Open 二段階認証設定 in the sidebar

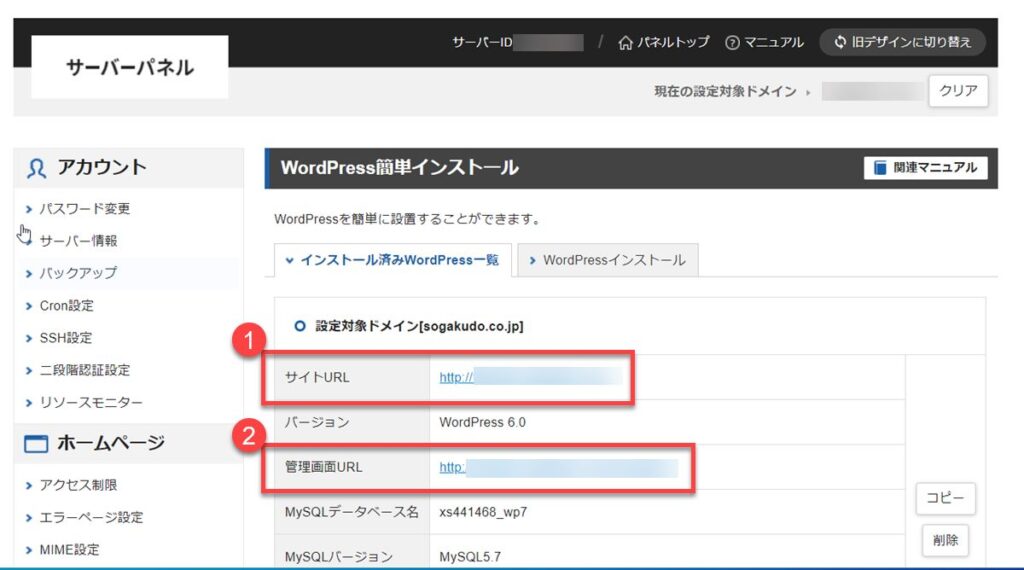(84, 370)
